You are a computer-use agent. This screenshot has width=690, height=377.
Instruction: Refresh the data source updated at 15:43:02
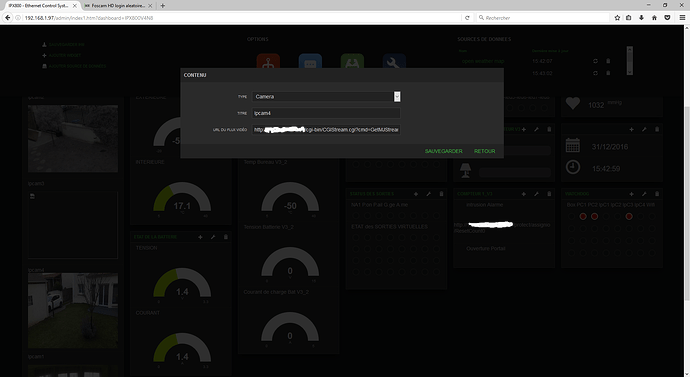595,73
